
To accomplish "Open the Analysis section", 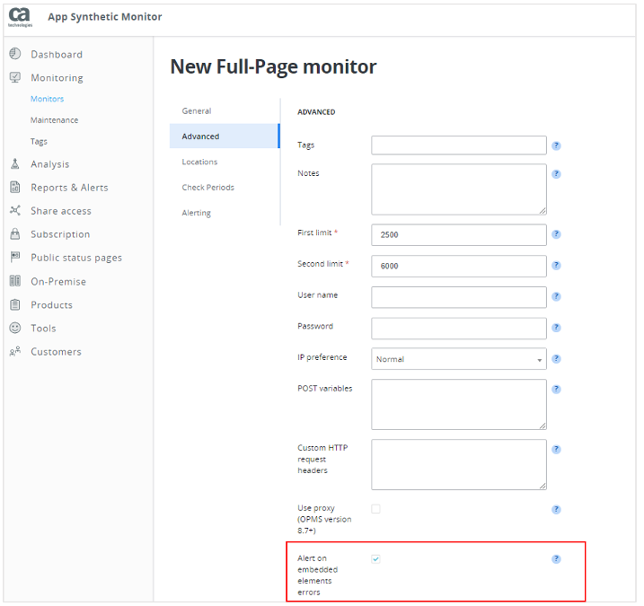I will [50, 164].
